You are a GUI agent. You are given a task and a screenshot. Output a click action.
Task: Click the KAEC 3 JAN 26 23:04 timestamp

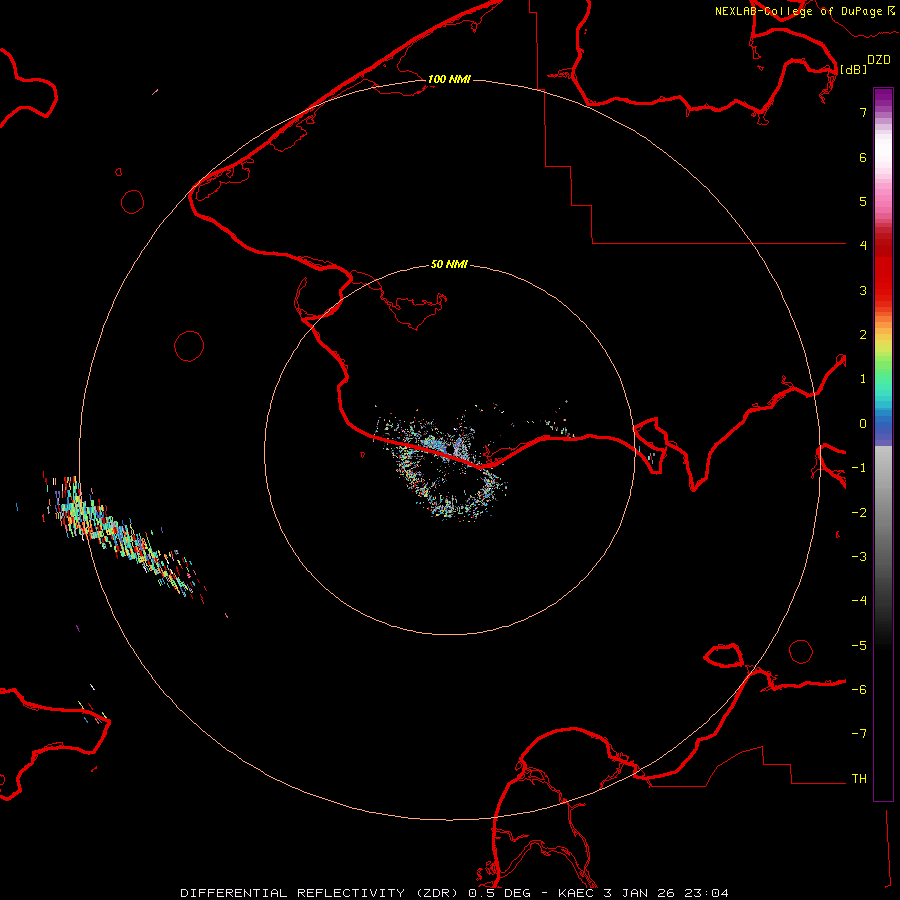(643, 893)
